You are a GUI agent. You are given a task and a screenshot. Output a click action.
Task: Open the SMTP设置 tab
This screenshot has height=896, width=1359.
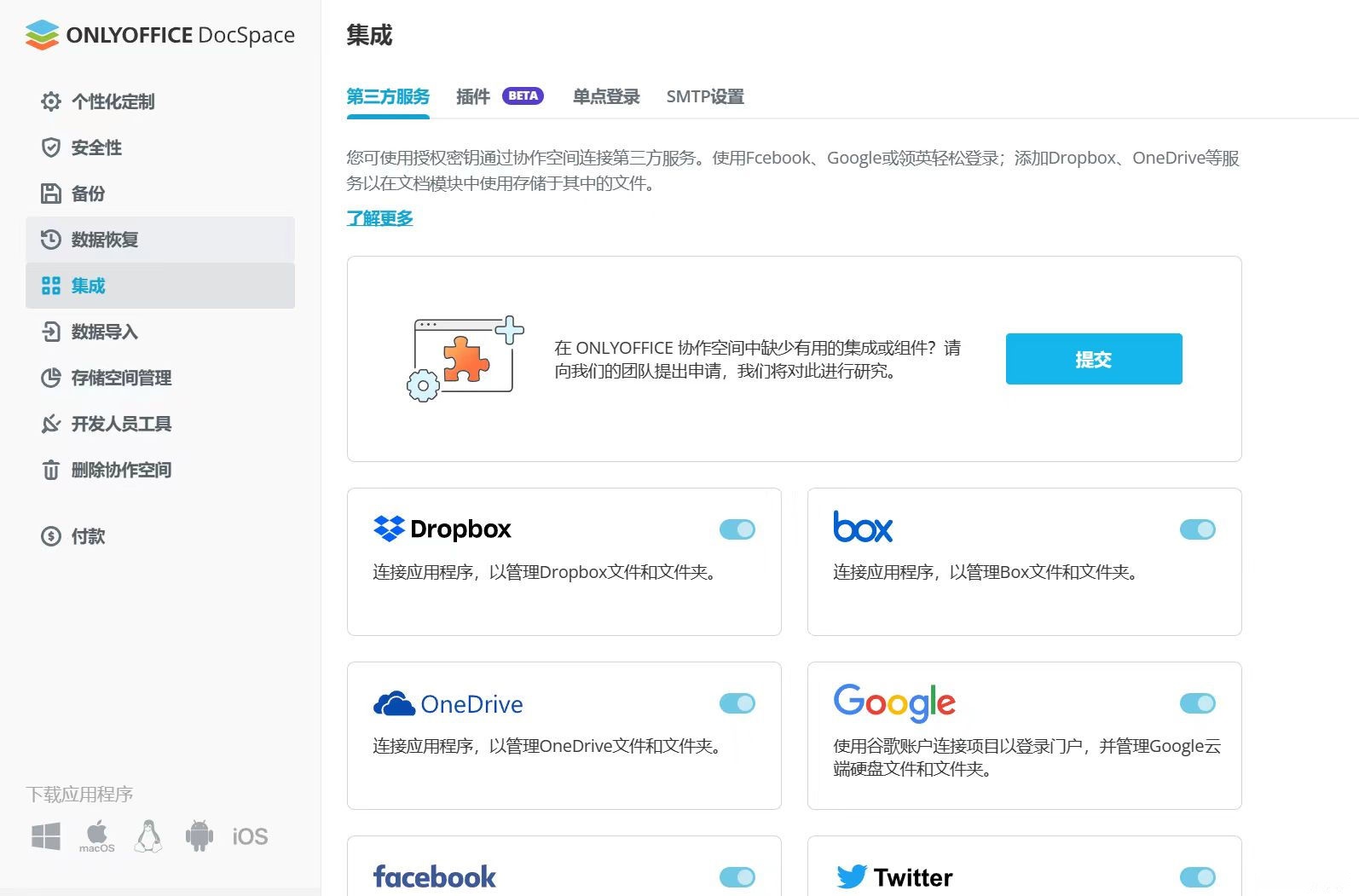pyautogui.click(x=705, y=96)
